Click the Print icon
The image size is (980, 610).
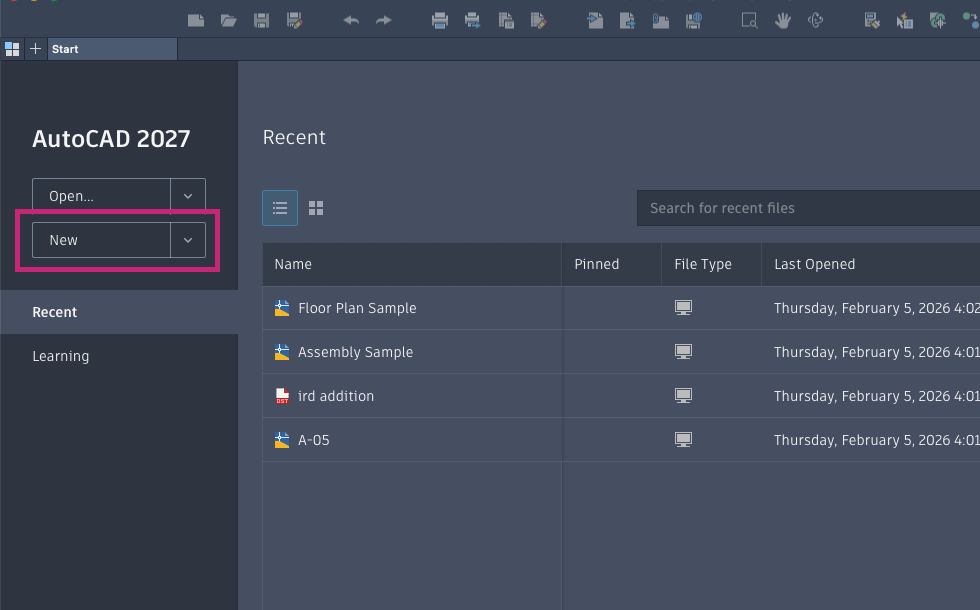click(x=440, y=21)
